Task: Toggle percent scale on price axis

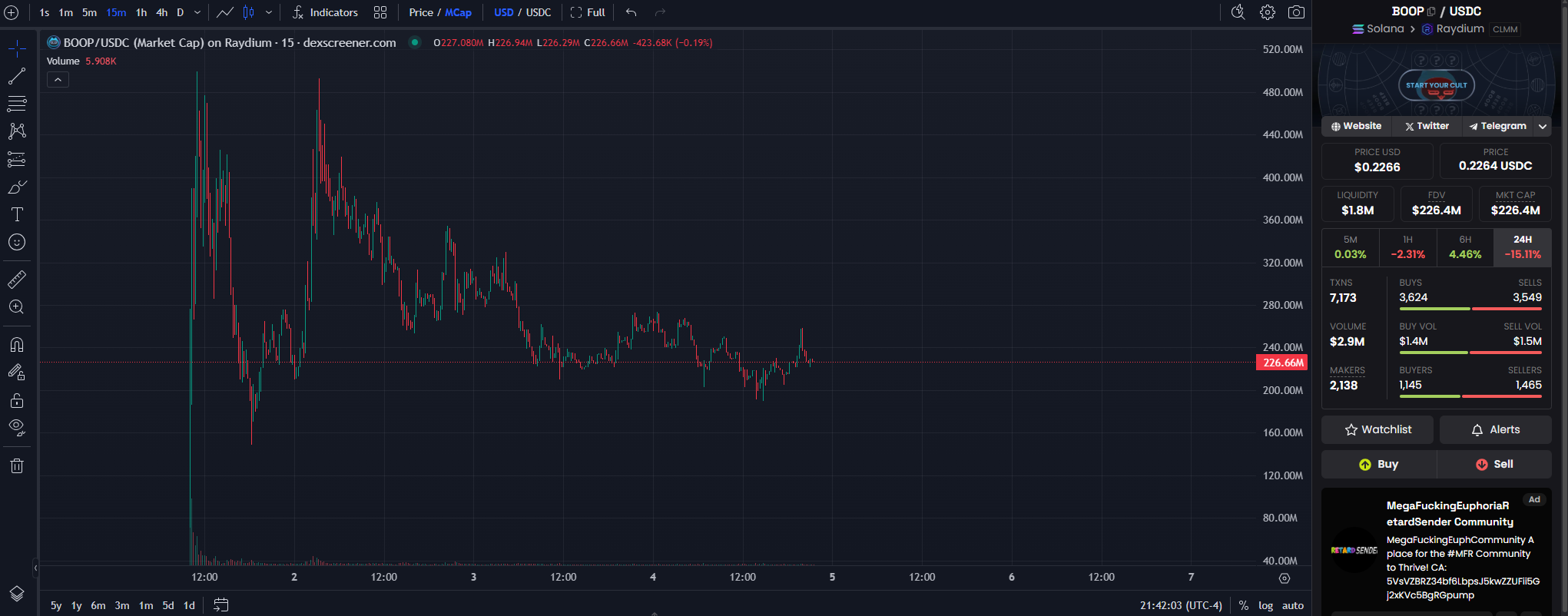Action: 1244,605
